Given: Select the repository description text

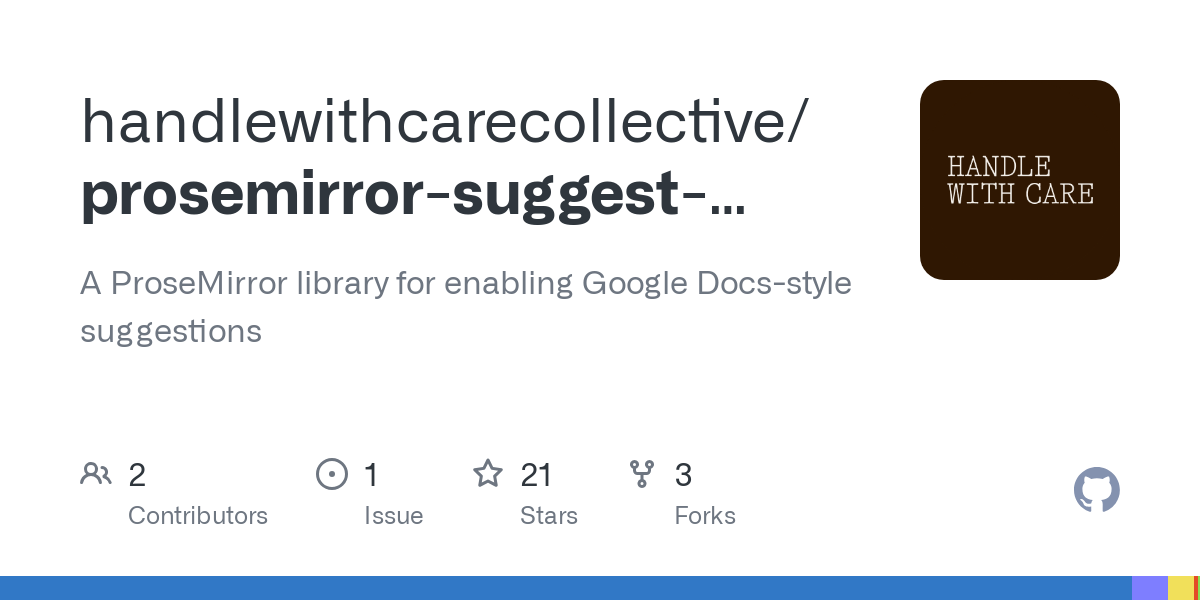Looking at the screenshot, I should click(465, 306).
